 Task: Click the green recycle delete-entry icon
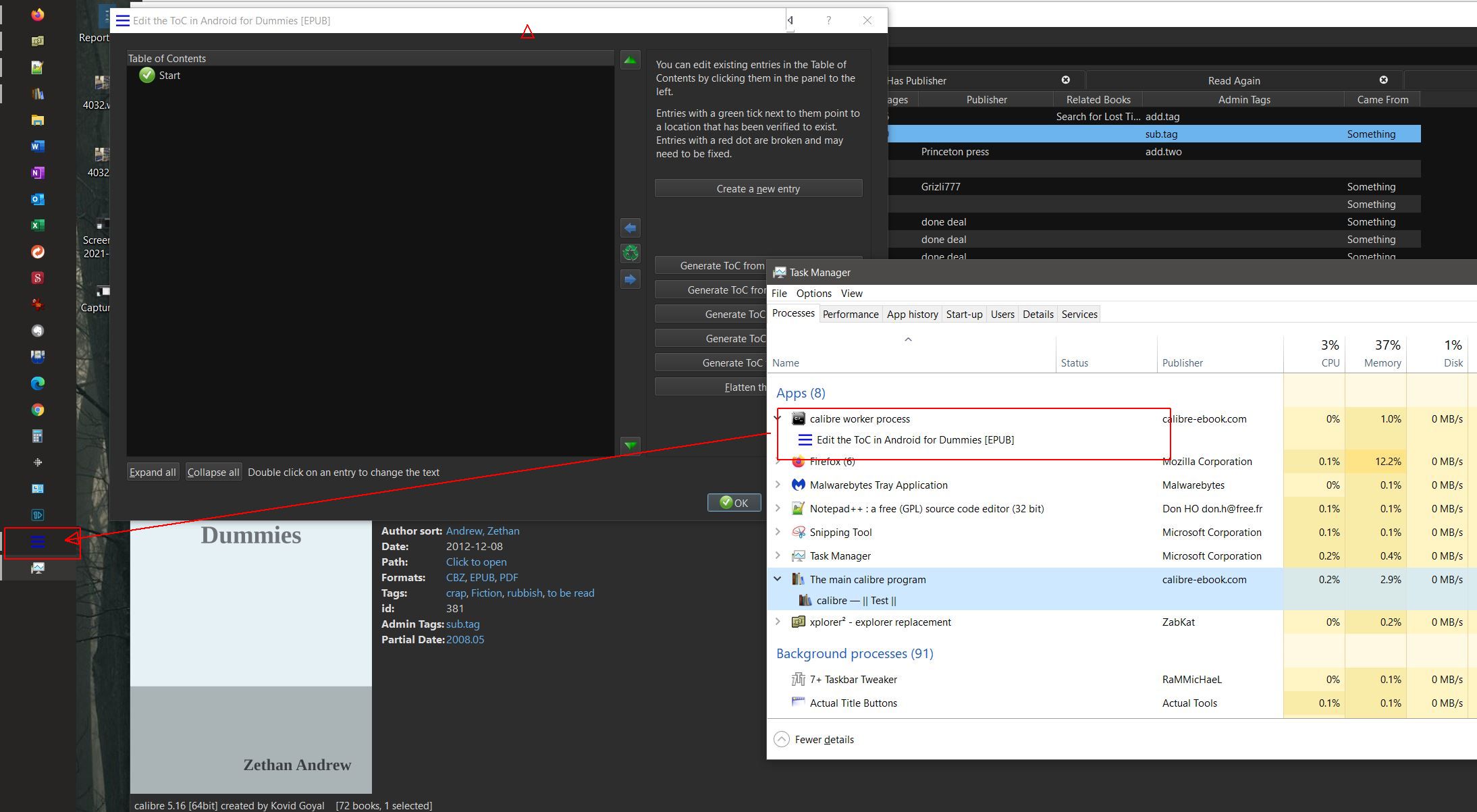tap(630, 253)
